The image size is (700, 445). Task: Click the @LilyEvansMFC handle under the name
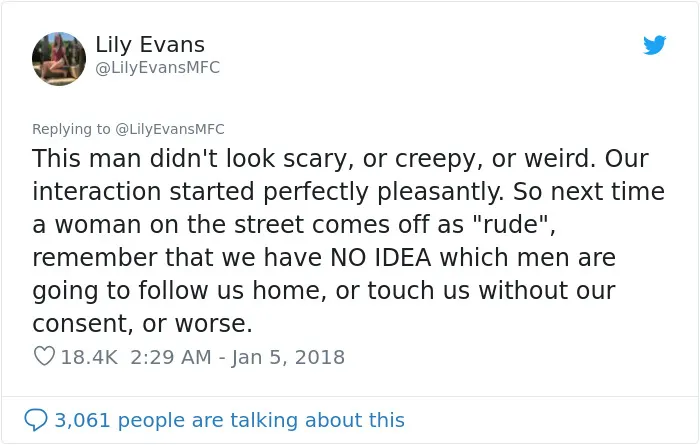click(x=158, y=68)
